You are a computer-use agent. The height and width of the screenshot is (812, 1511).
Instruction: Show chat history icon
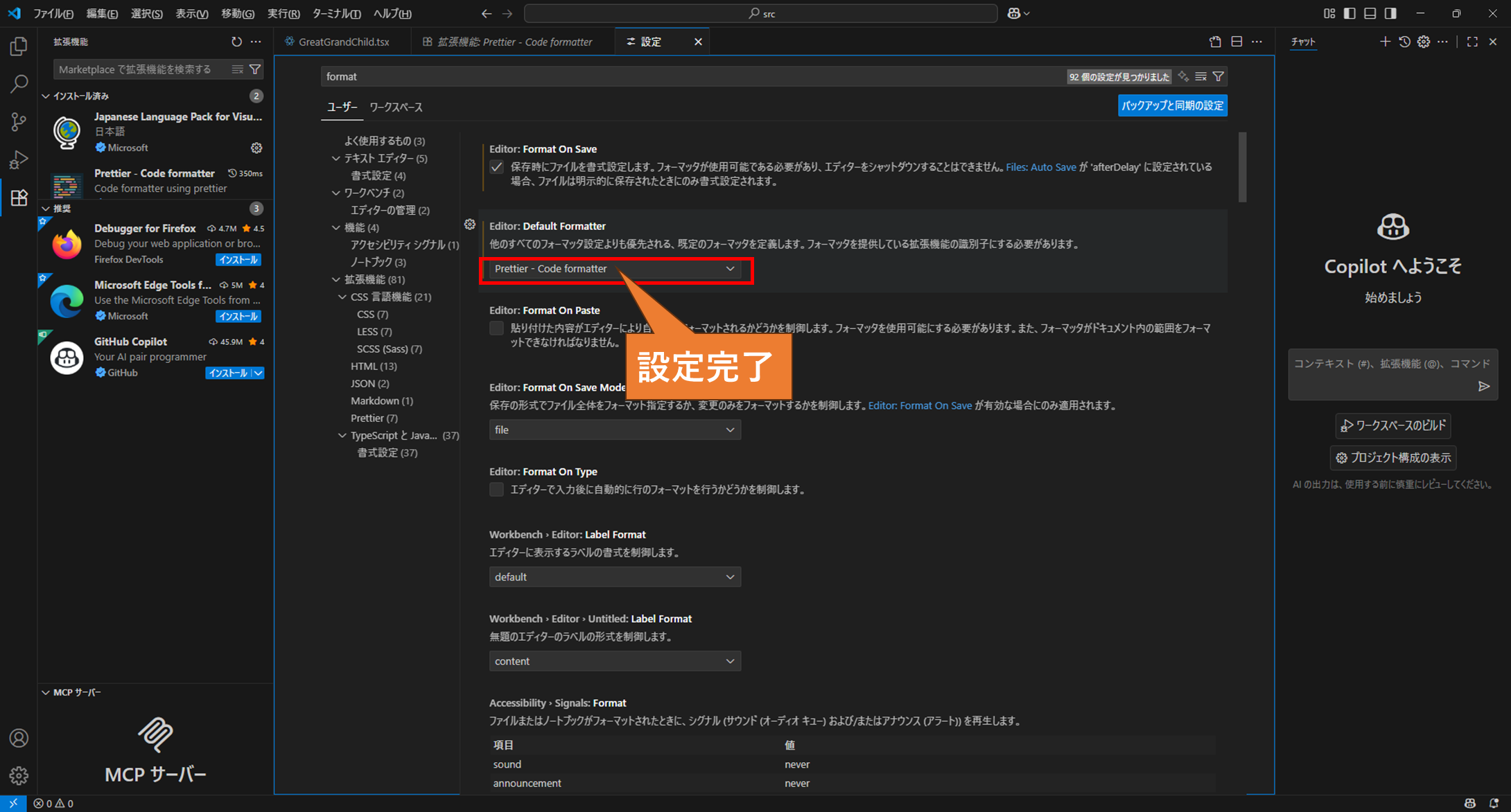[1404, 42]
